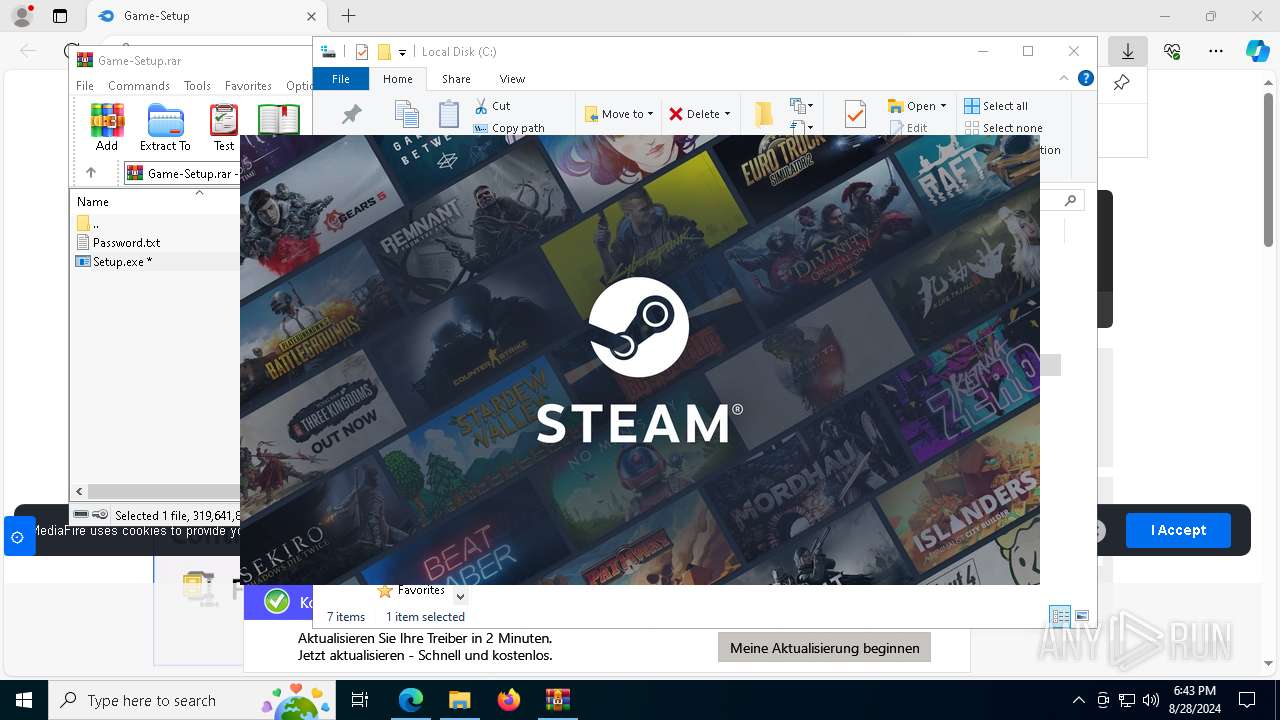Click the Explorer search magnifier icon

pos(1070,201)
